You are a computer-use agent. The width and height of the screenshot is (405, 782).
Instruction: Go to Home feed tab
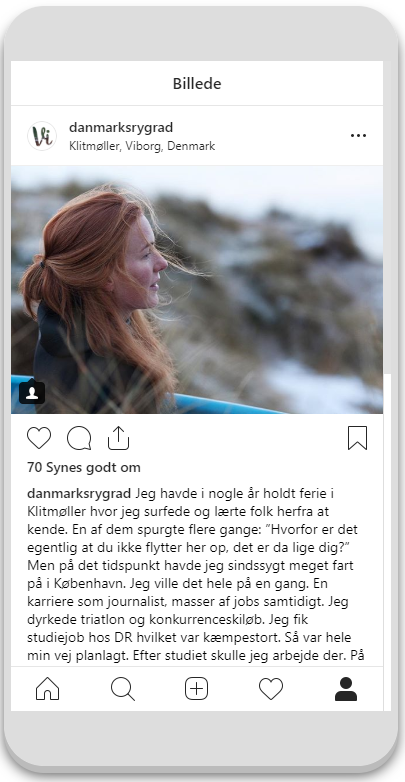point(47,689)
